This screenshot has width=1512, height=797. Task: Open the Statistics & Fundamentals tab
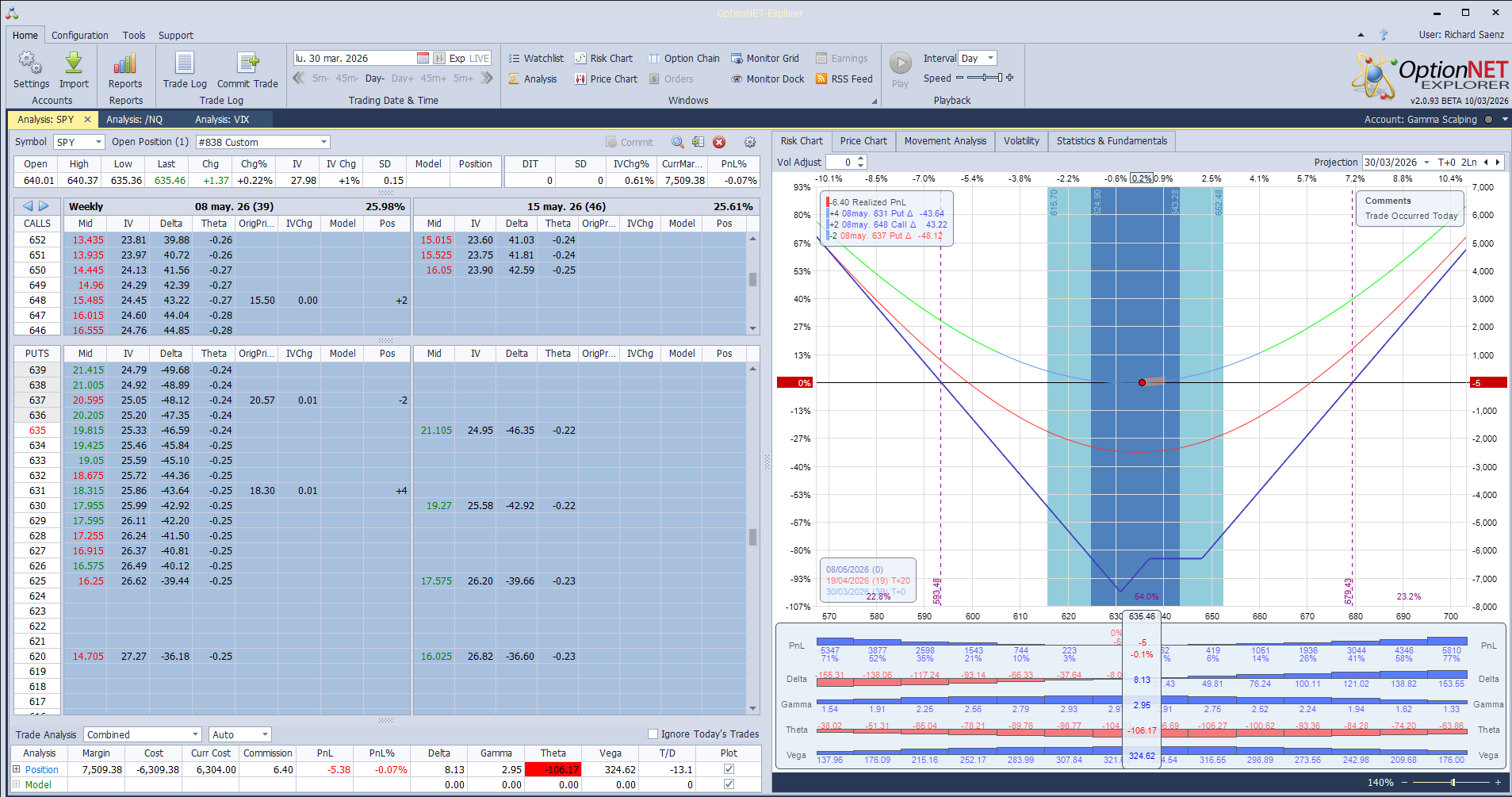point(1112,141)
